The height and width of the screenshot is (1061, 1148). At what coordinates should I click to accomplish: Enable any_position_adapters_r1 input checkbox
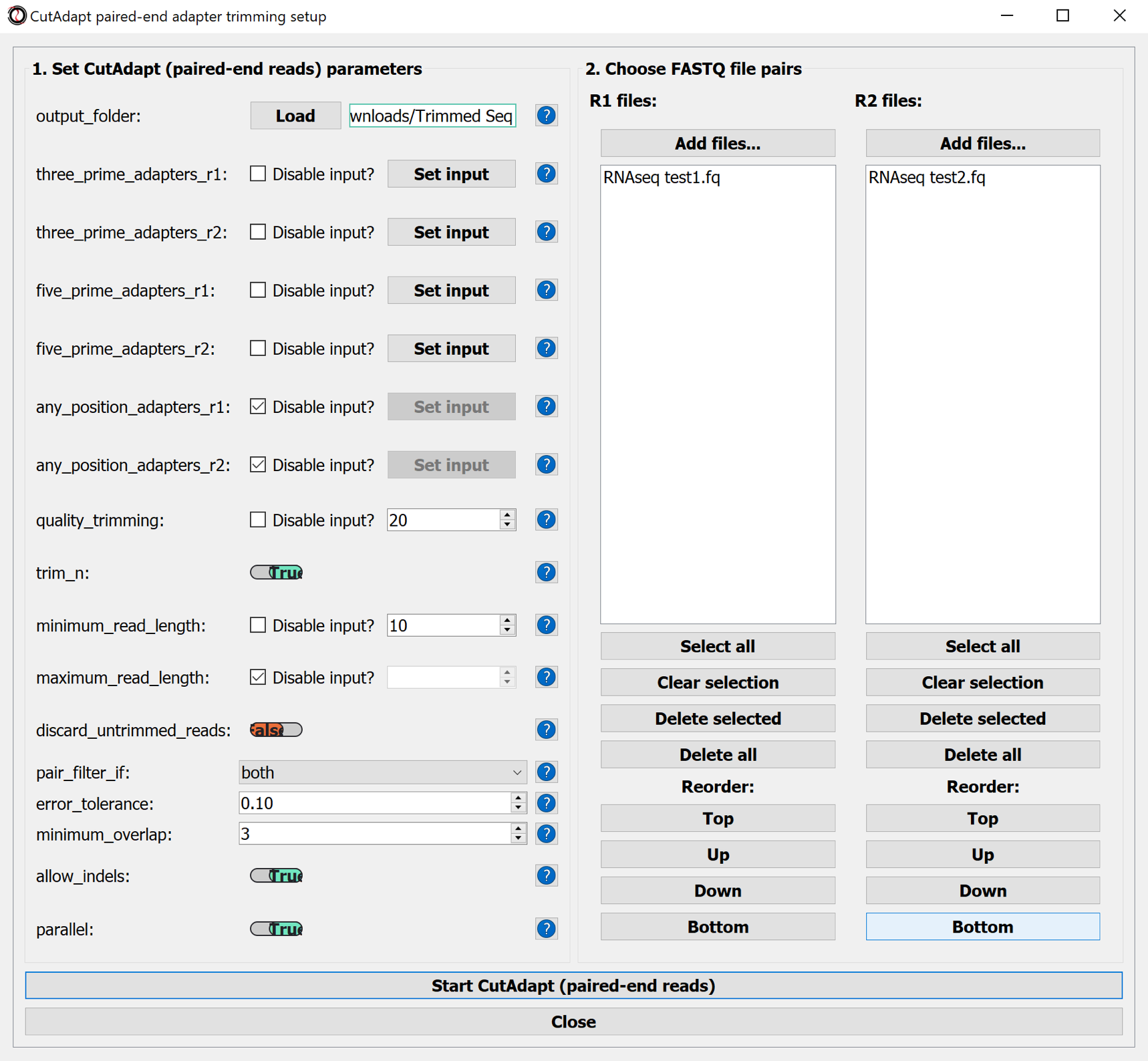tap(258, 406)
